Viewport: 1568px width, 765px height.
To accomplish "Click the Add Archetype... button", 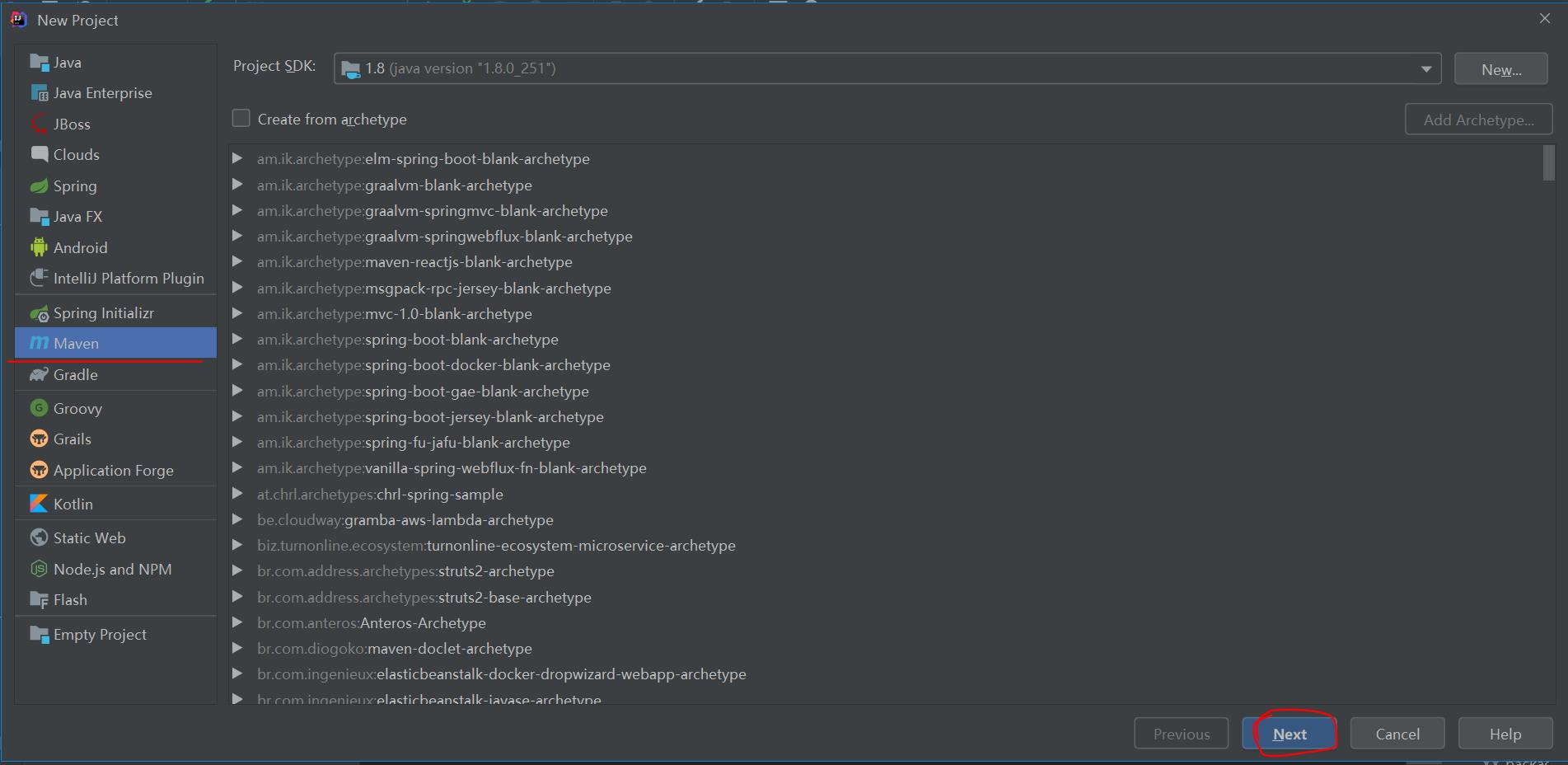I will [1479, 120].
